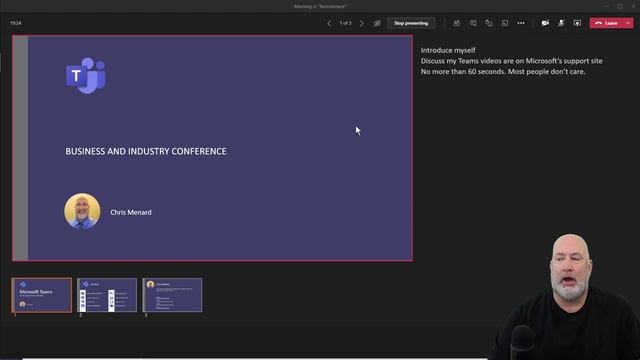Viewport: 640px width, 360px height.
Task: Click the note line Introduce myself
Action: 448,50
